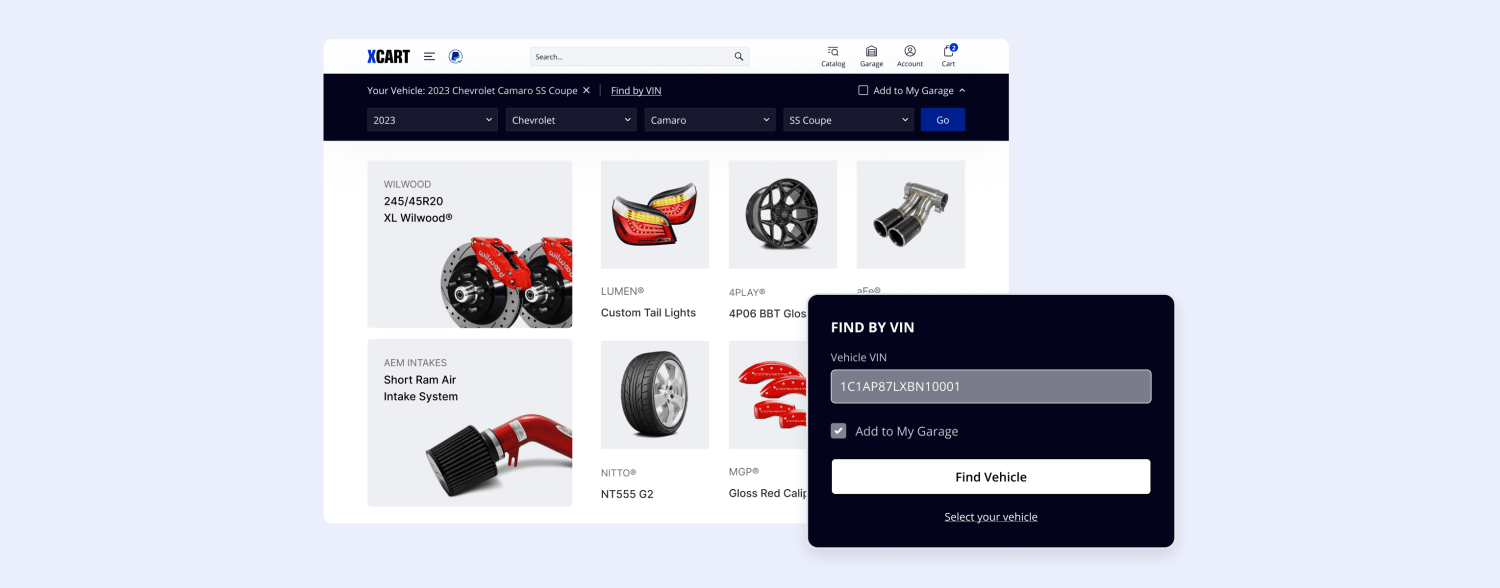Open the Chevrolet make dropdown

point(570,119)
